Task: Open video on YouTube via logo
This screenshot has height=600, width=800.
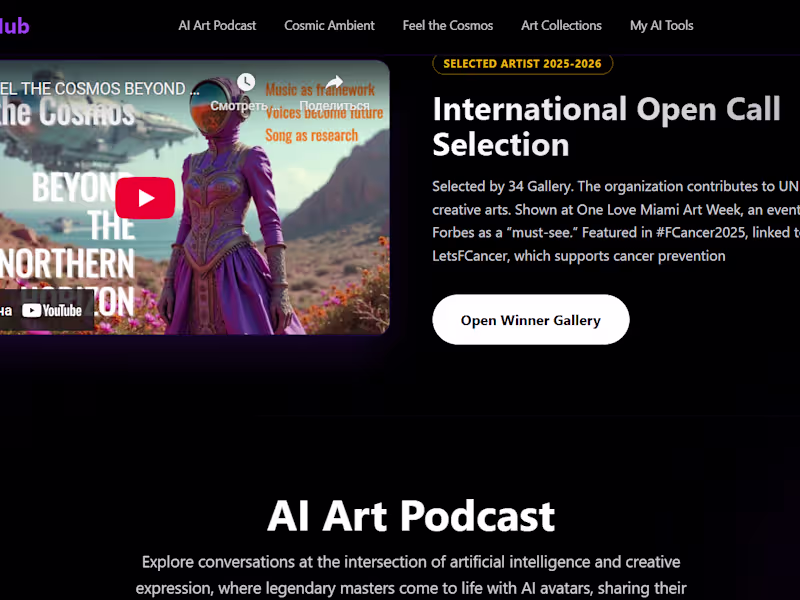Action: [x=52, y=310]
